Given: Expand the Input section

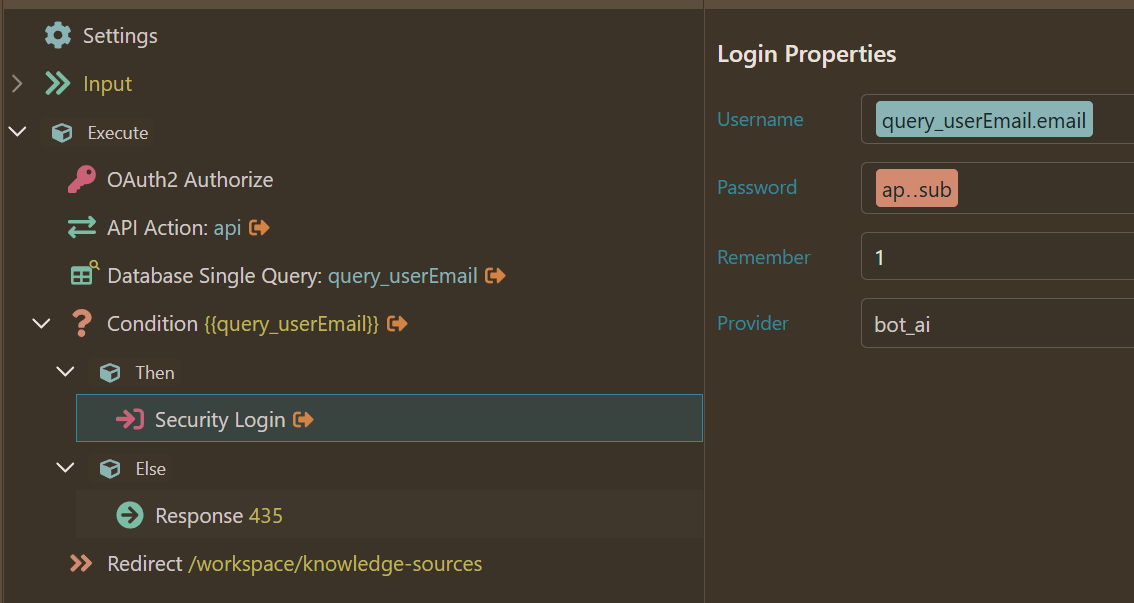Looking at the screenshot, I should pos(16,84).
